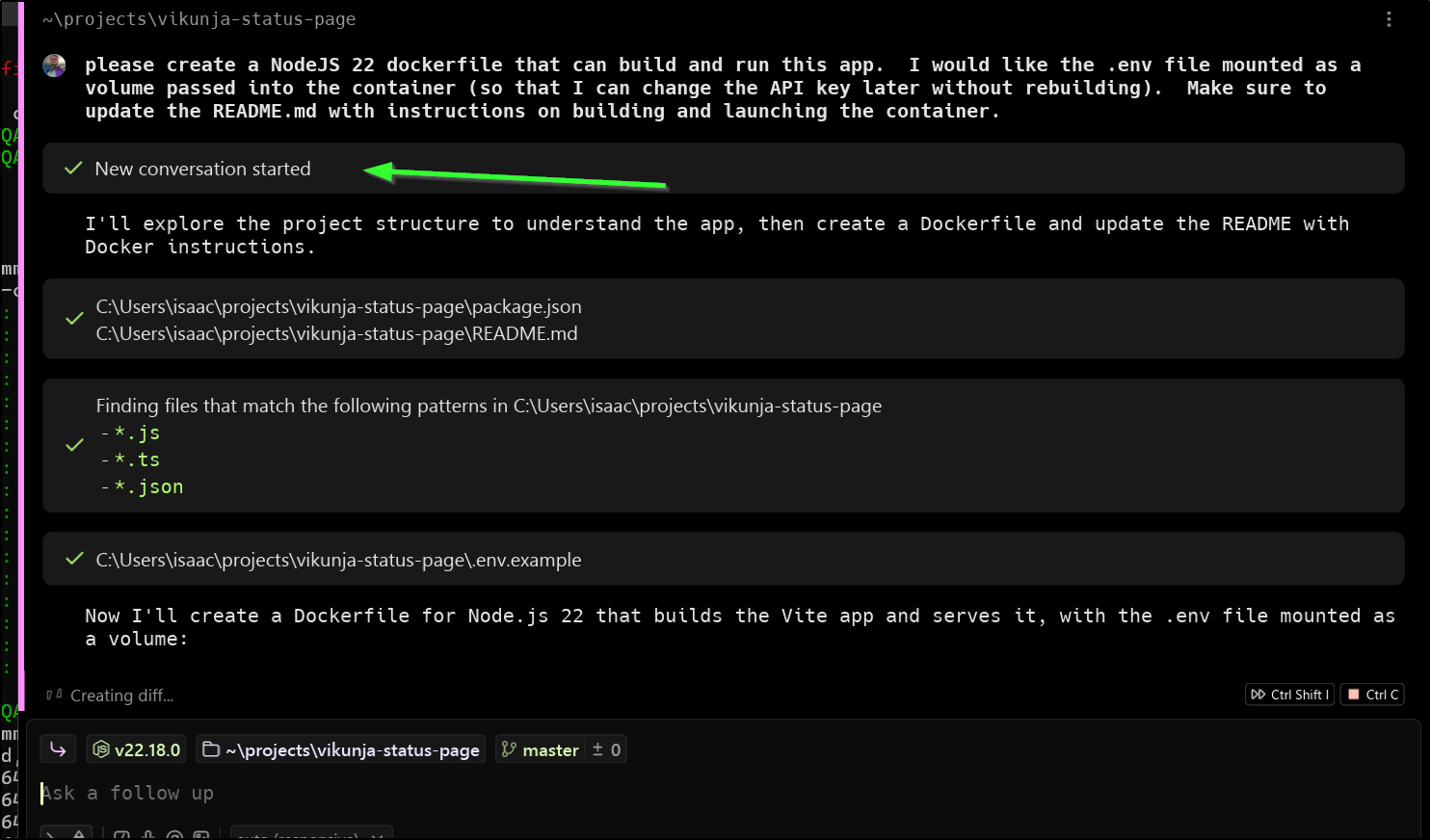Image resolution: width=1430 pixels, height=840 pixels.
Task: Select the microphone icon below the input field
Action: 146,834
